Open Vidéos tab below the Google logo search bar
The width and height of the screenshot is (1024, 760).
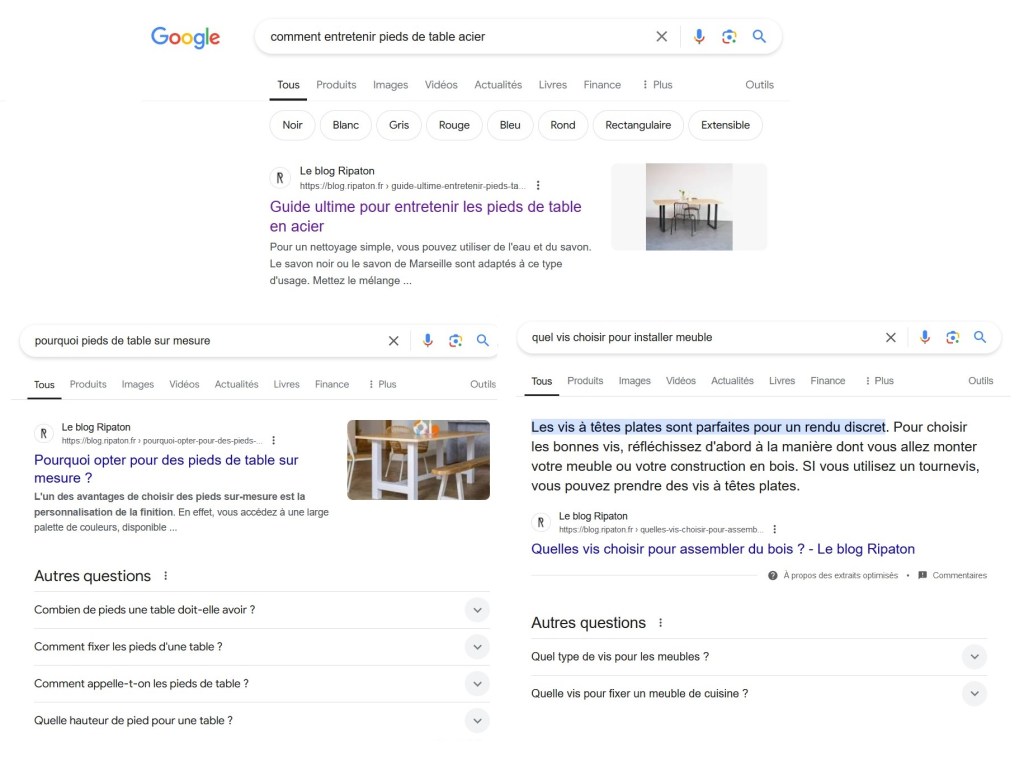[x=440, y=85]
